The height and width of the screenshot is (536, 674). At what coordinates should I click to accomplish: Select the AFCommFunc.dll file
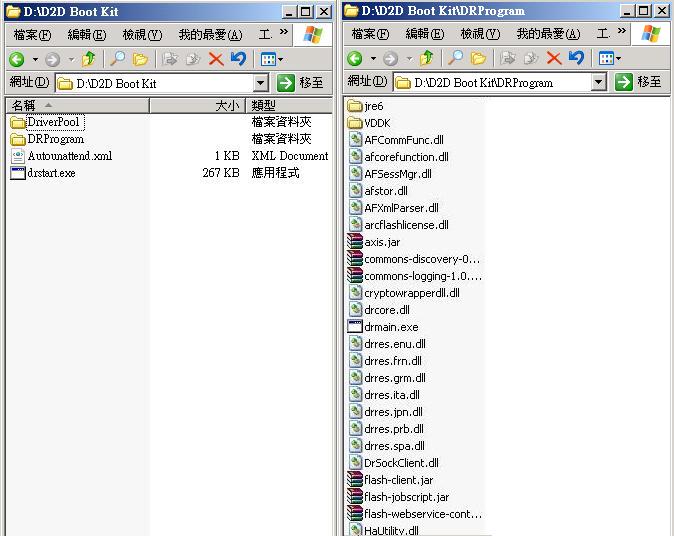395,140
